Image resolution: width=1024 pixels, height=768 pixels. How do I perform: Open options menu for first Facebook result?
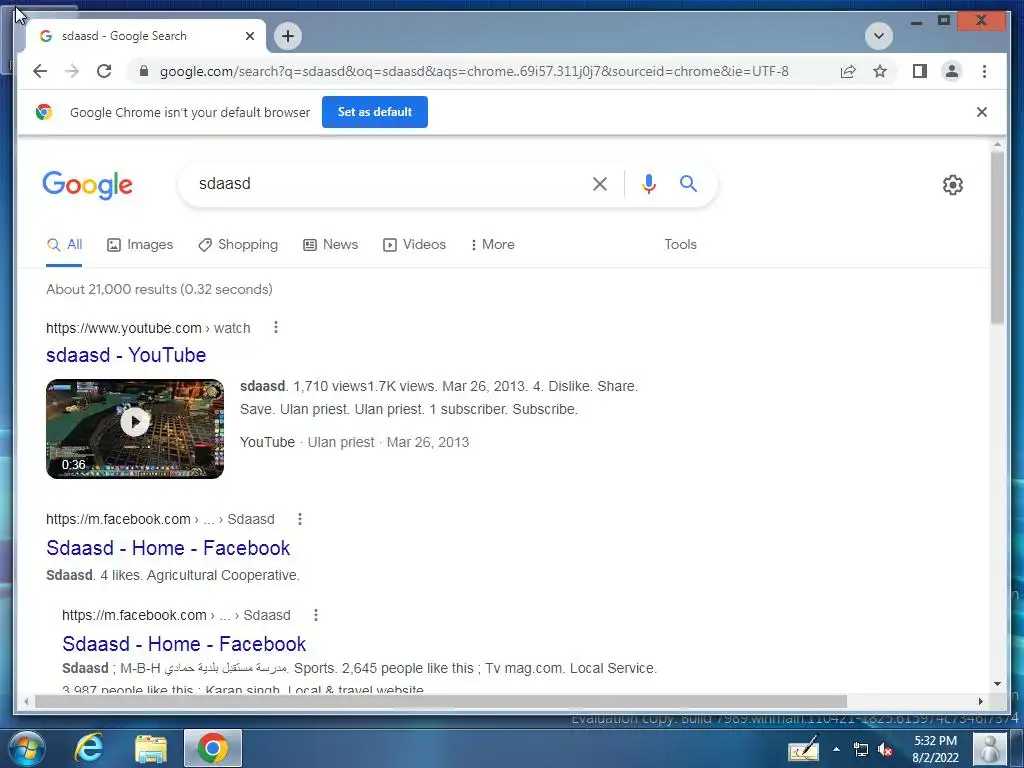[300, 519]
